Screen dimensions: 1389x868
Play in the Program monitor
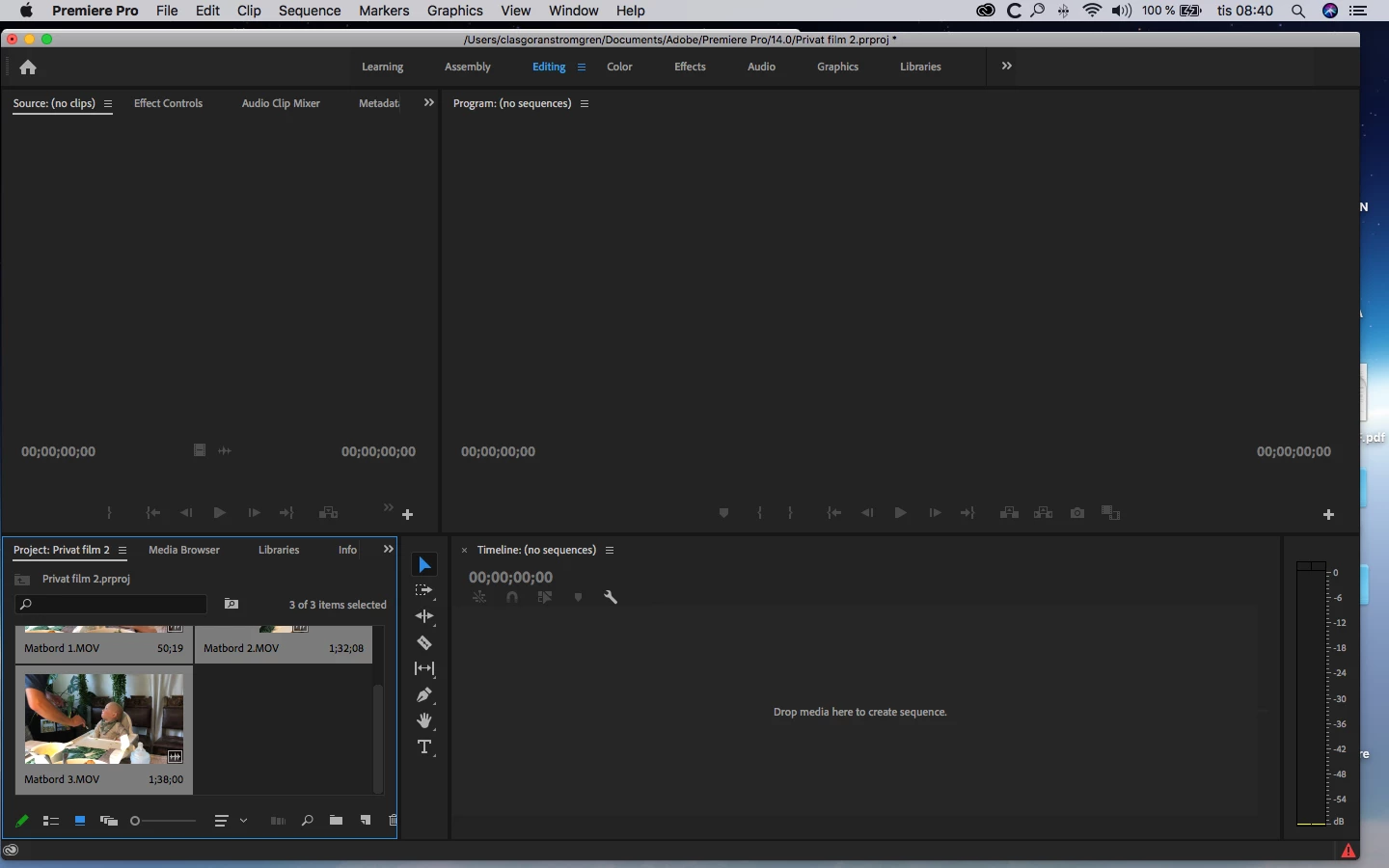click(x=900, y=513)
